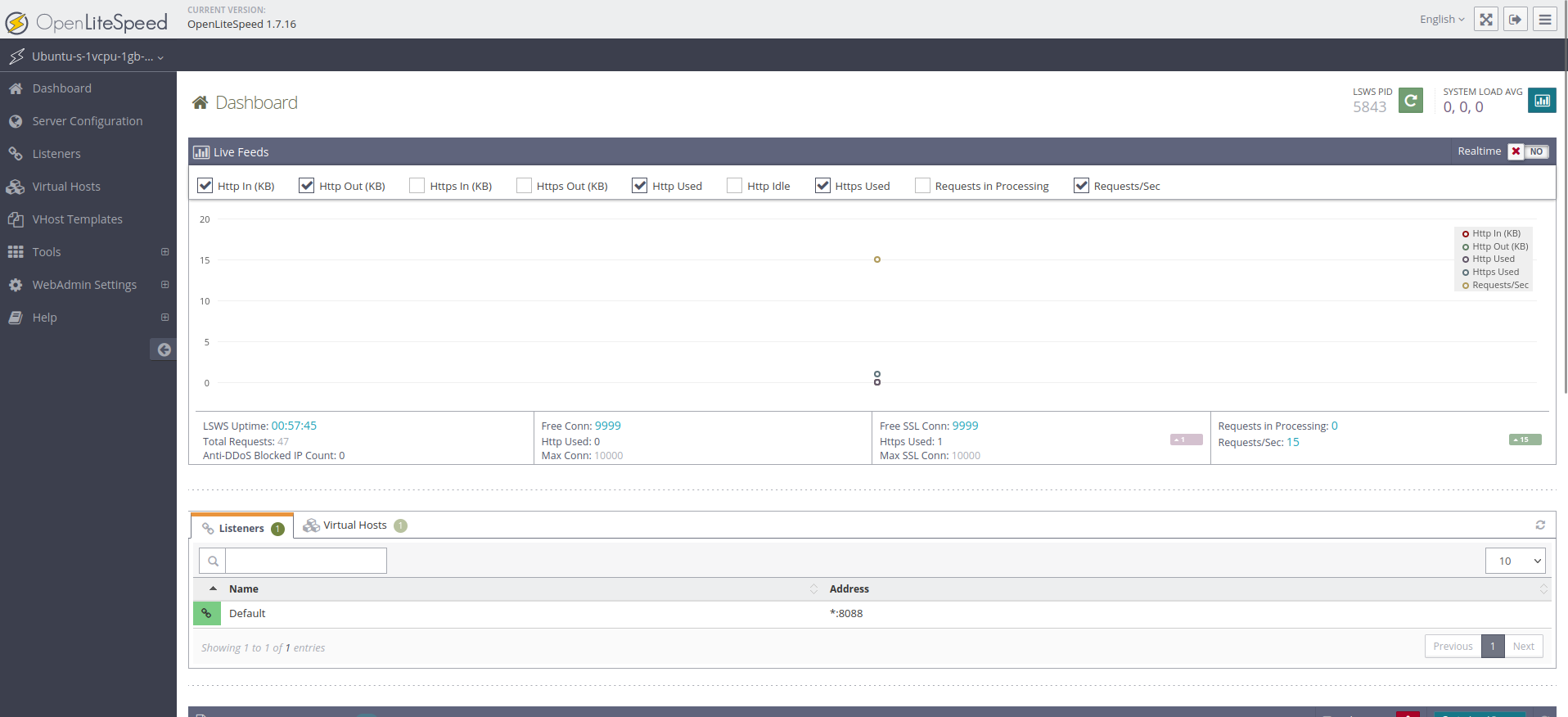Focus the listeners search input field
The image size is (1568, 717).
pos(306,561)
